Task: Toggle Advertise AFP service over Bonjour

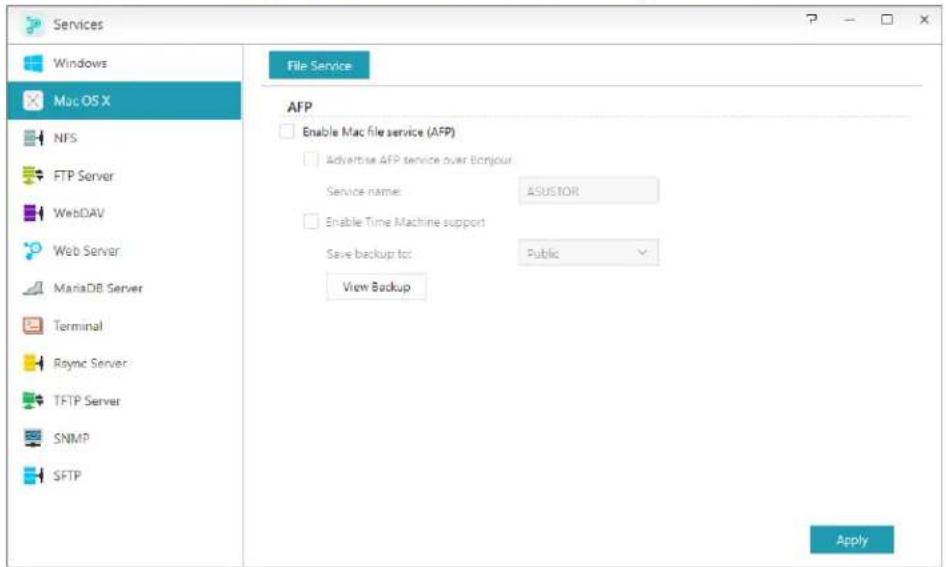Action: 311,159
